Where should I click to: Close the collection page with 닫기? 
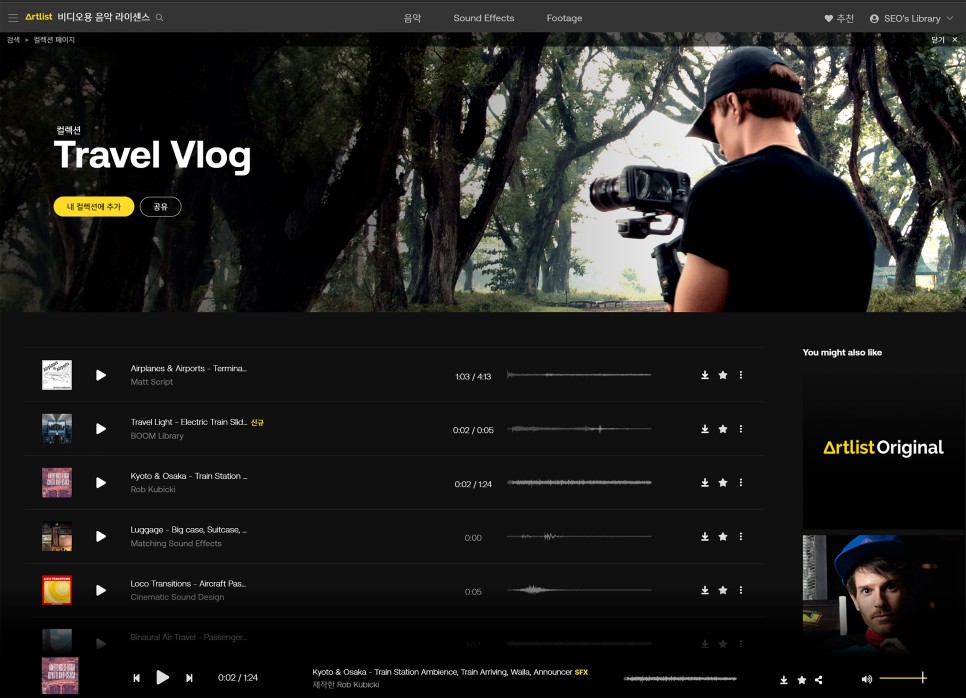[x=944, y=39]
